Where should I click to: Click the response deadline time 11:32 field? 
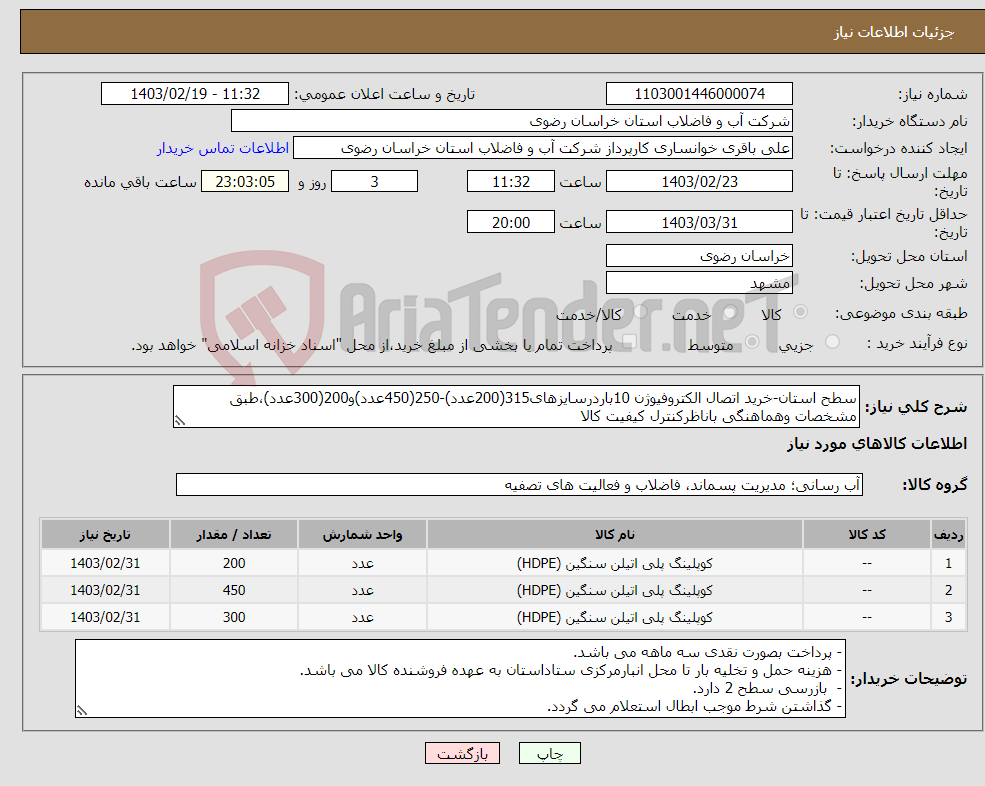point(511,182)
